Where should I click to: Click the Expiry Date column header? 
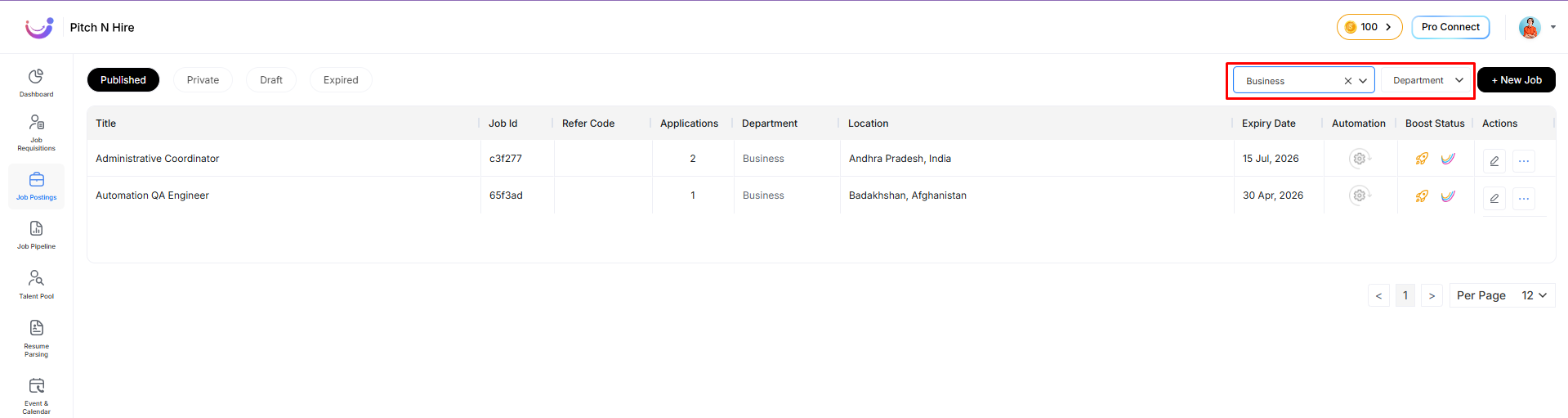[x=1269, y=124]
